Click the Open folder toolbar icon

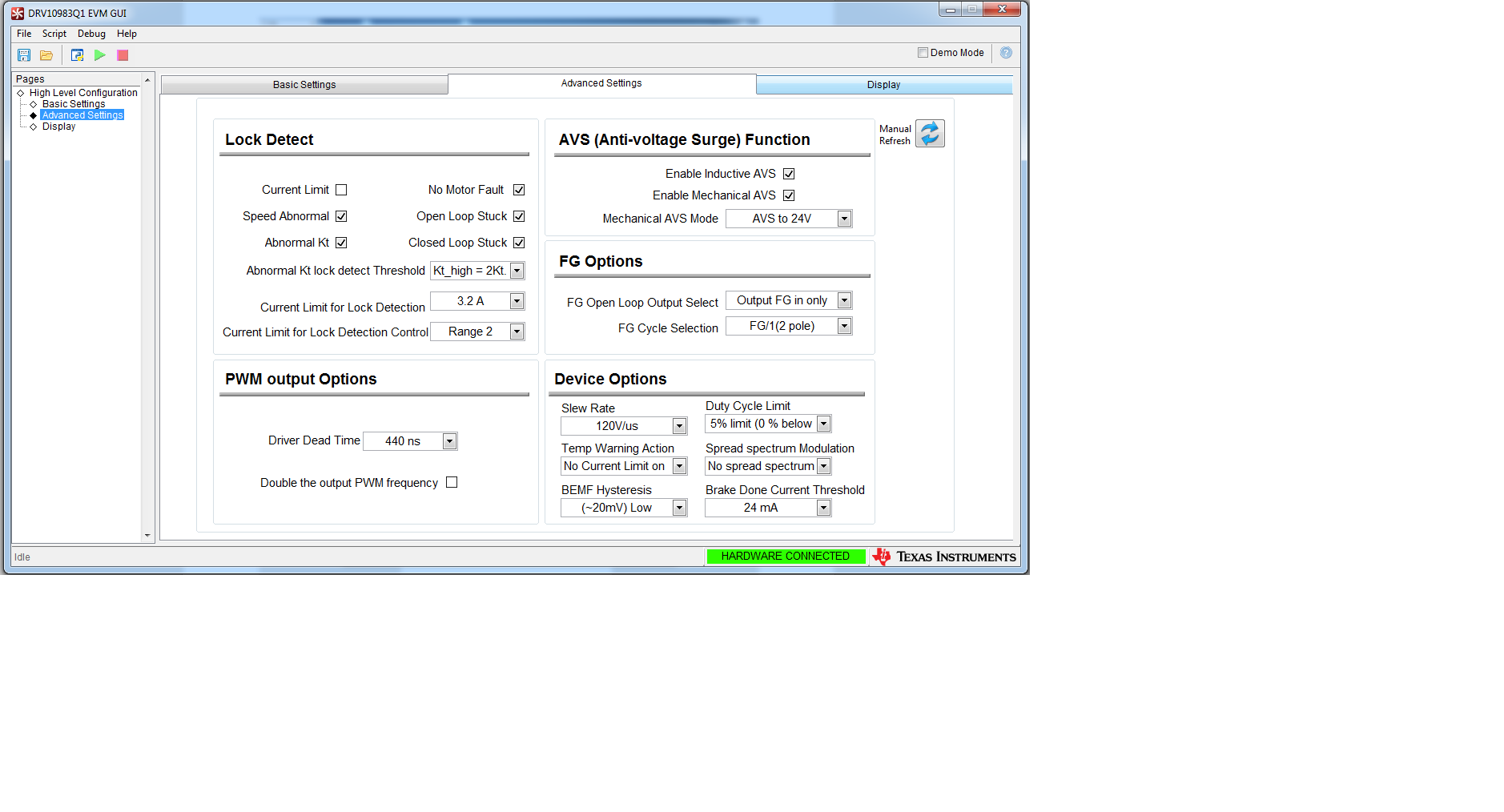[x=46, y=55]
